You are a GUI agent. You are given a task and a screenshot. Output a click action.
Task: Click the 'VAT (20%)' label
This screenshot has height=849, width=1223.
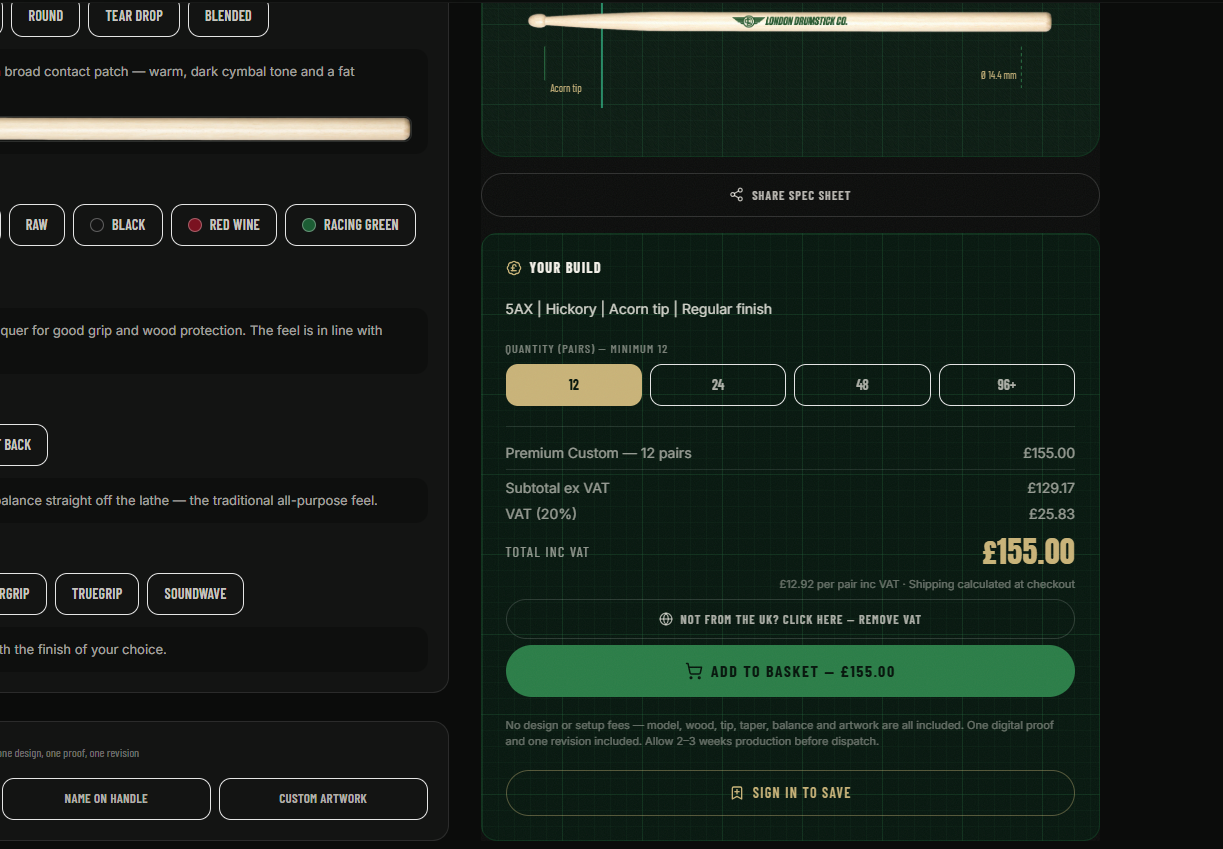tap(541, 514)
